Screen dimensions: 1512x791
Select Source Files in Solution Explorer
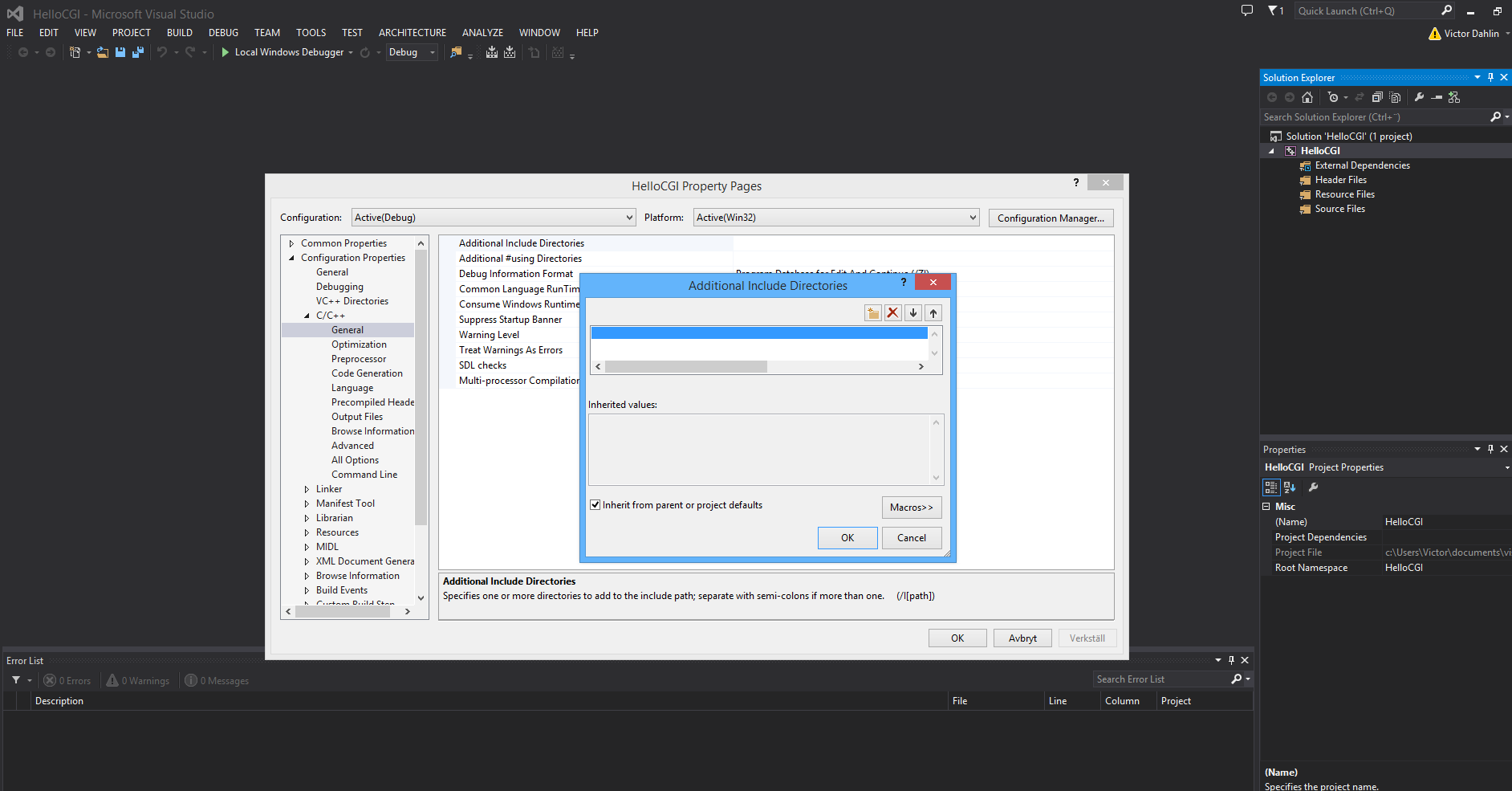[1339, 209]
